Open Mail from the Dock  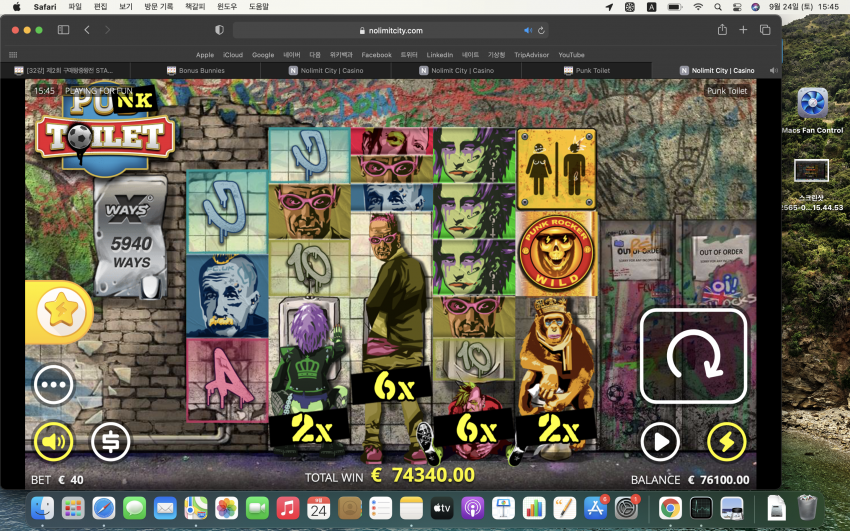(165, 508)
